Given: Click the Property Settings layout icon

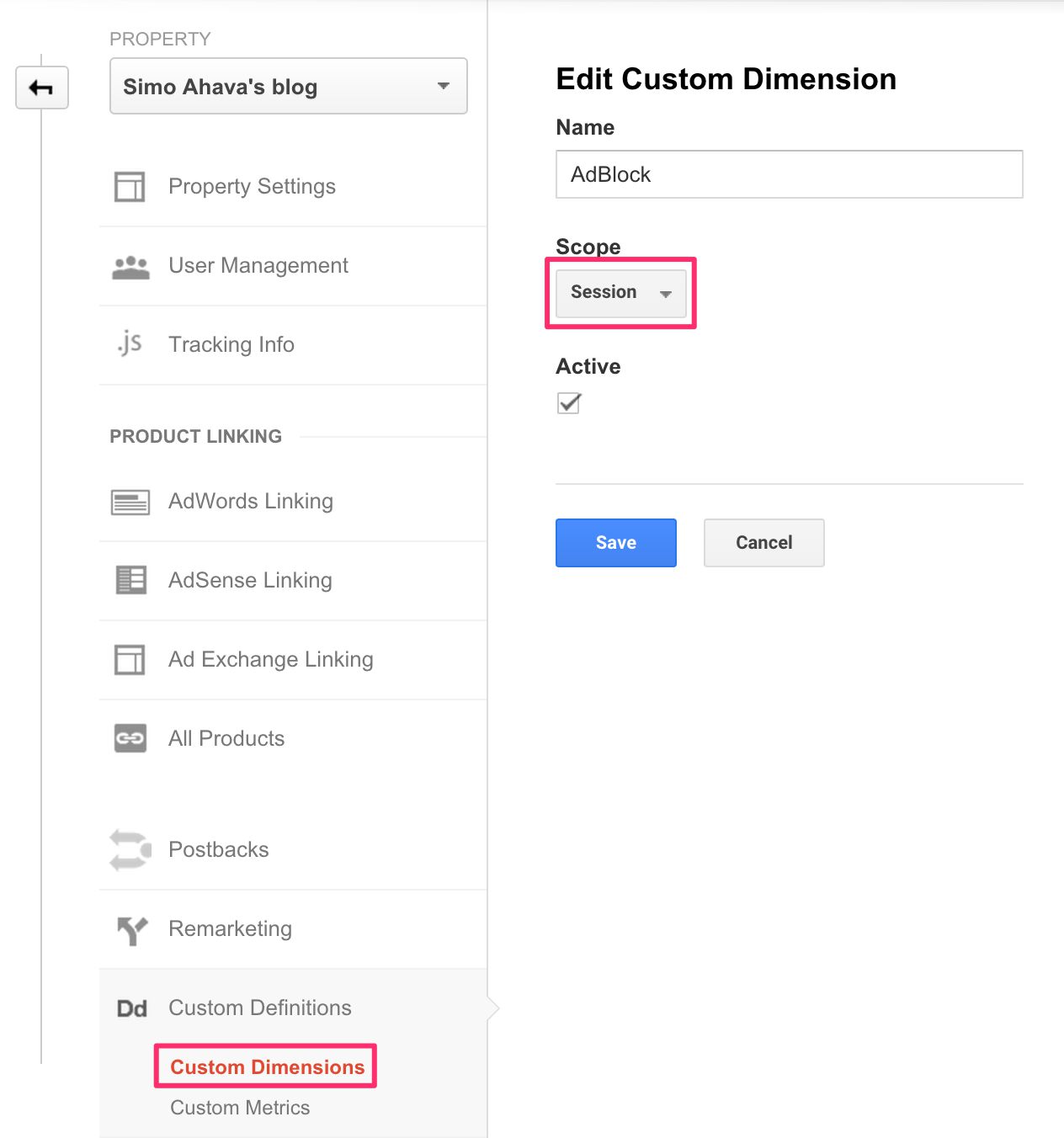Looking at the screenshot, I should coord(130,186).
